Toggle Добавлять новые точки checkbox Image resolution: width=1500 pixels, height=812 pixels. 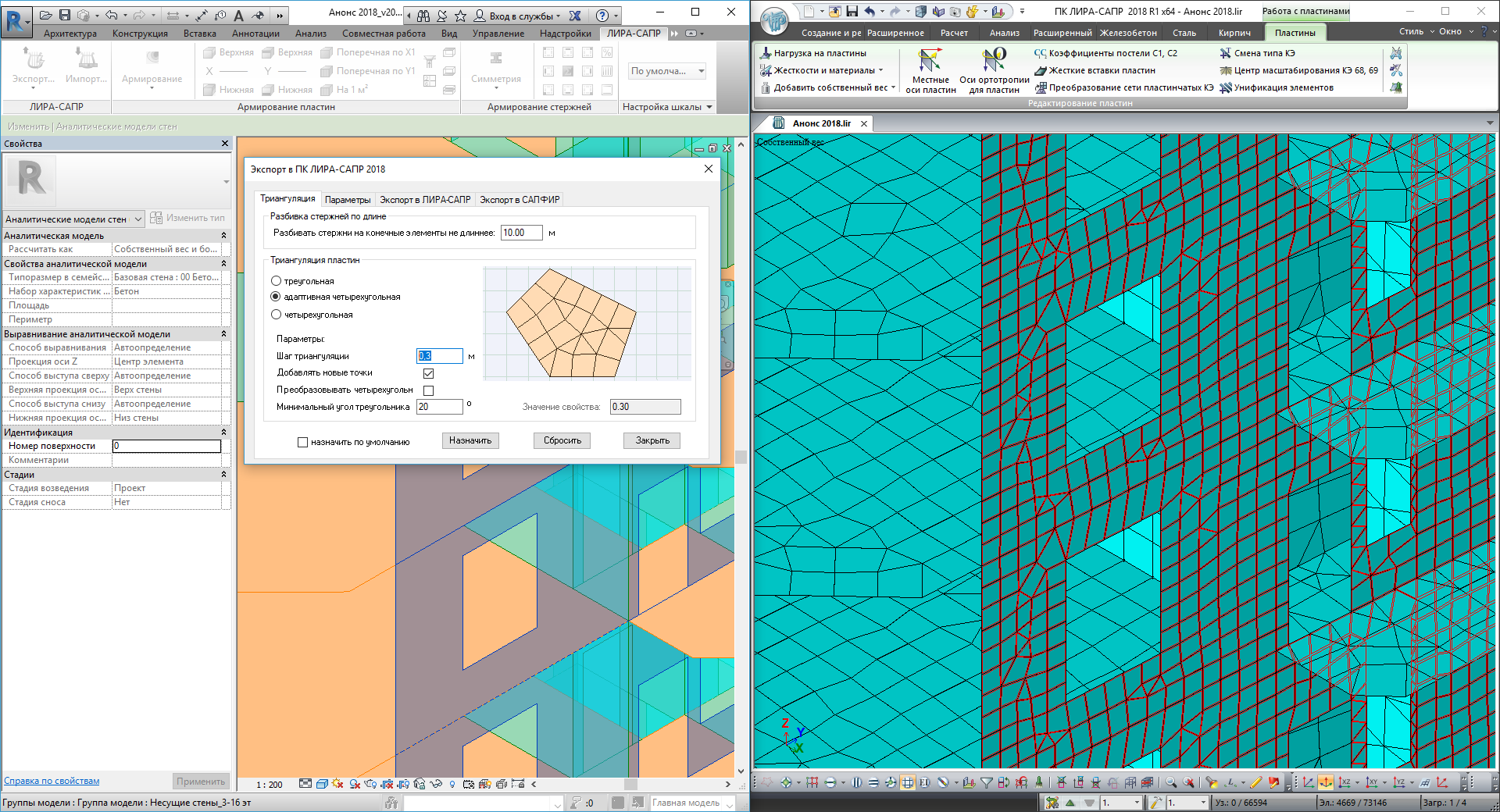[x=428, y=373]
